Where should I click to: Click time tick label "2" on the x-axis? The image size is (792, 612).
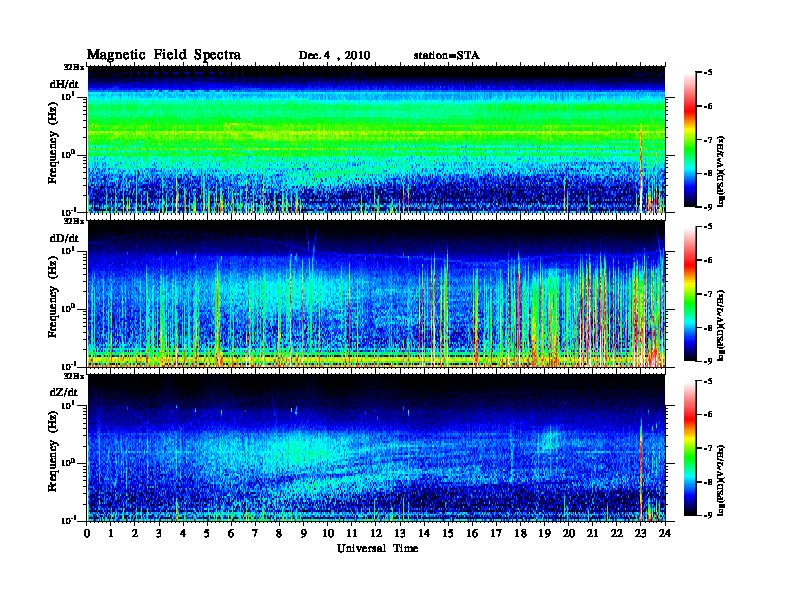(135, 533)
